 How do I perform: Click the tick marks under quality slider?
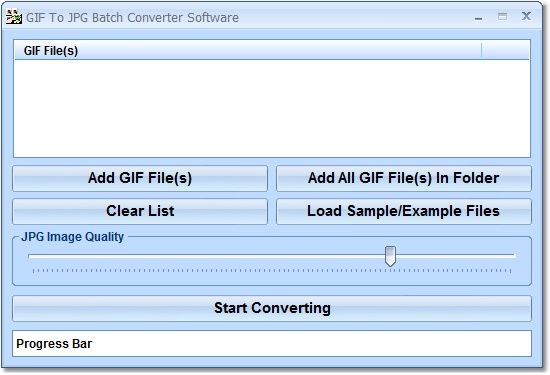(x=272, y=271)
